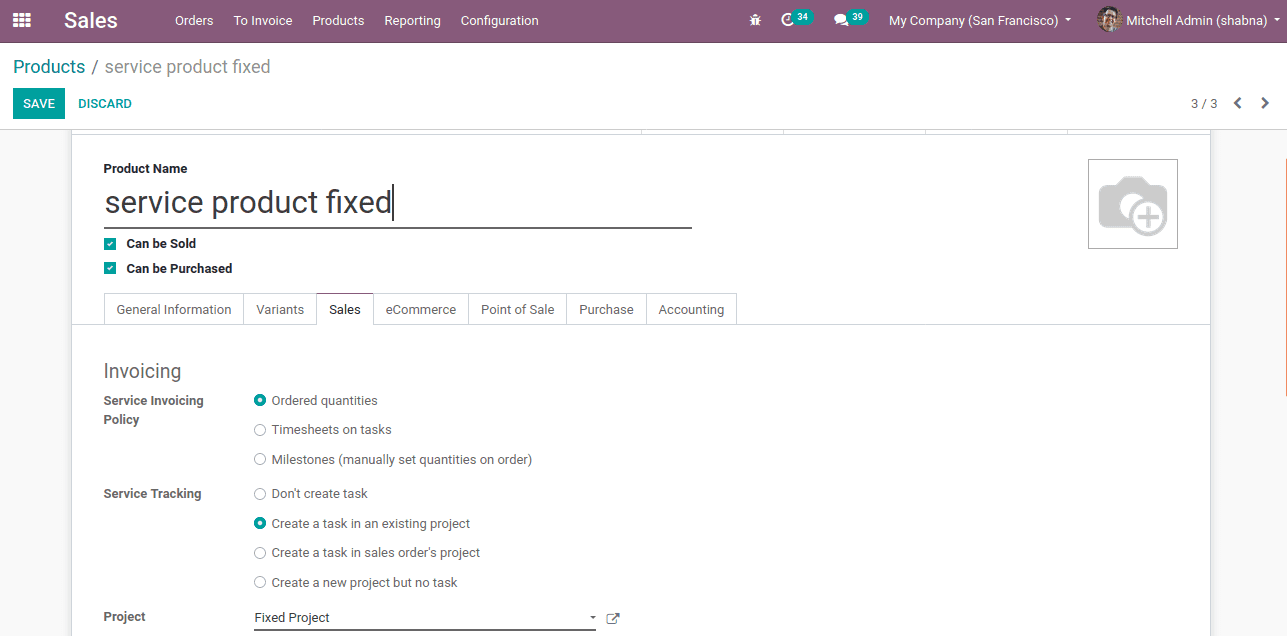Switch to Purchase tab
This screenshot has height=636, width=1287.
click(x=606, y=309)
